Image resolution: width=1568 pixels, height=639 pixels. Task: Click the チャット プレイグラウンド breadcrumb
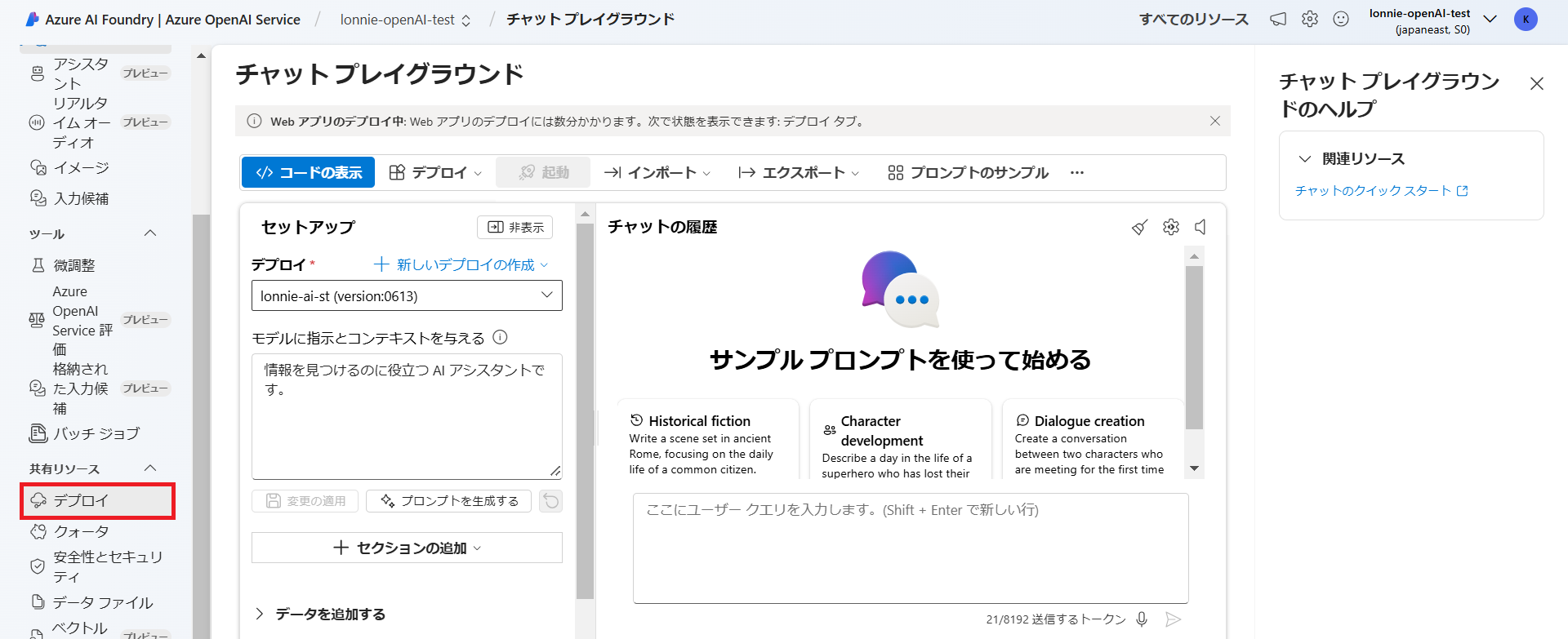pos(590,19)
